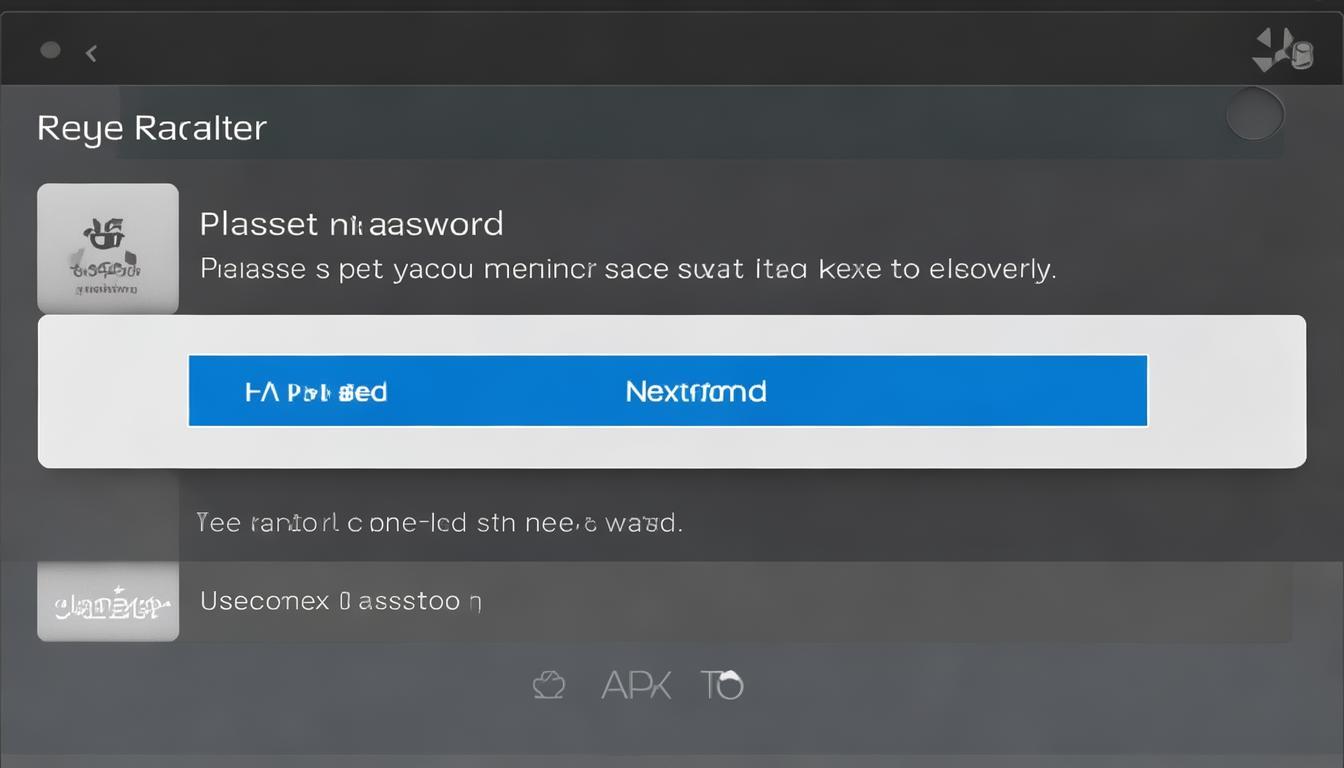Open the top-right corner app icon

(x=1282, y=50)
